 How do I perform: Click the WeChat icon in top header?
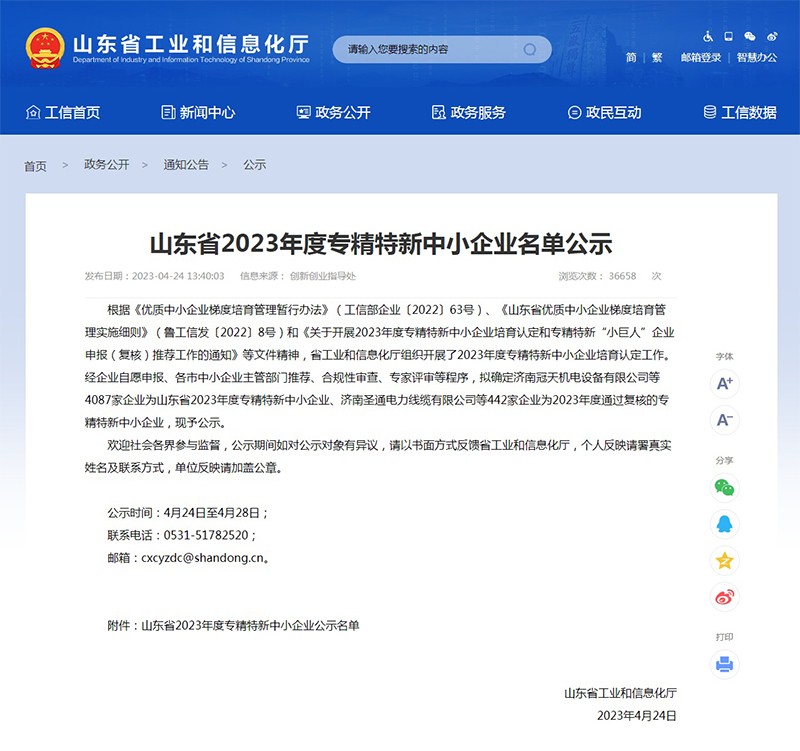tap(750, 36)
